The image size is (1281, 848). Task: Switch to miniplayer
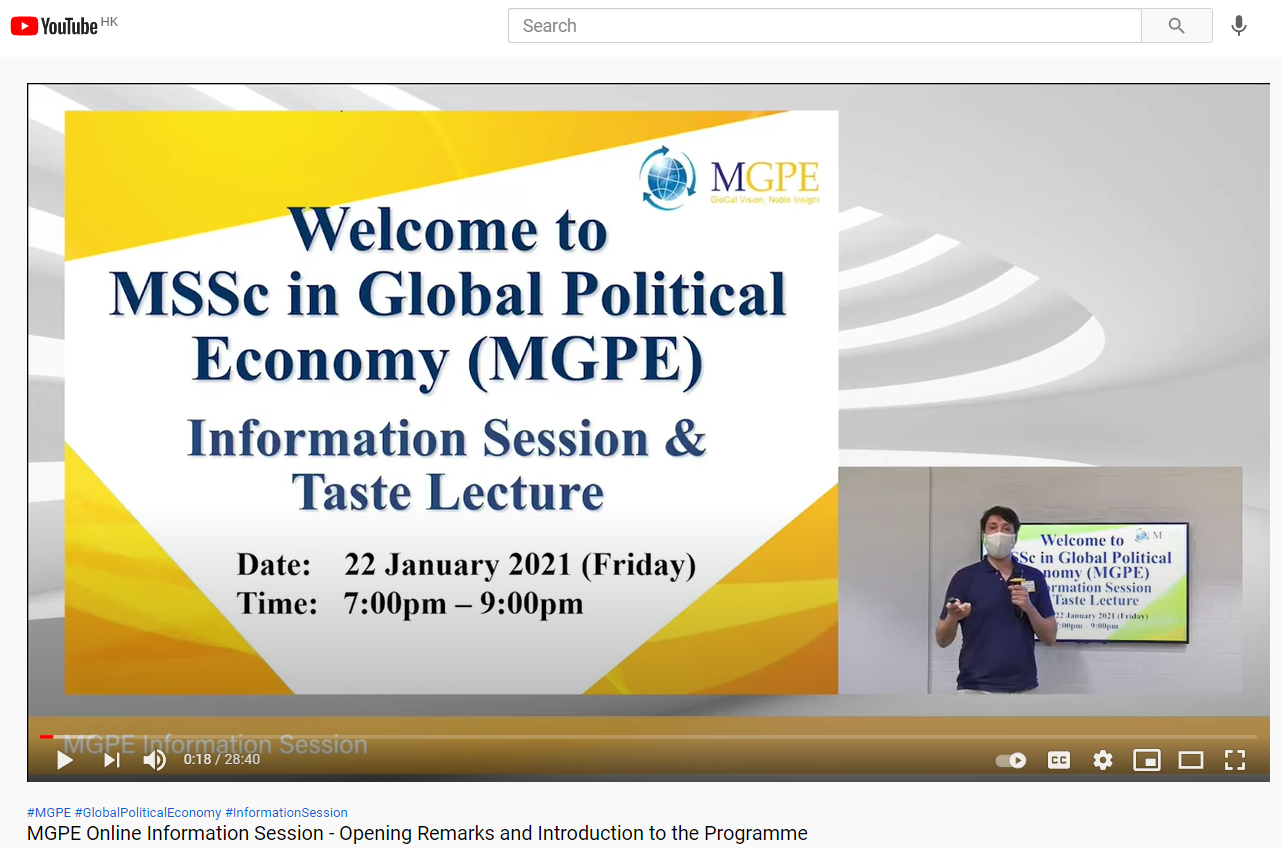(1146, 760)
